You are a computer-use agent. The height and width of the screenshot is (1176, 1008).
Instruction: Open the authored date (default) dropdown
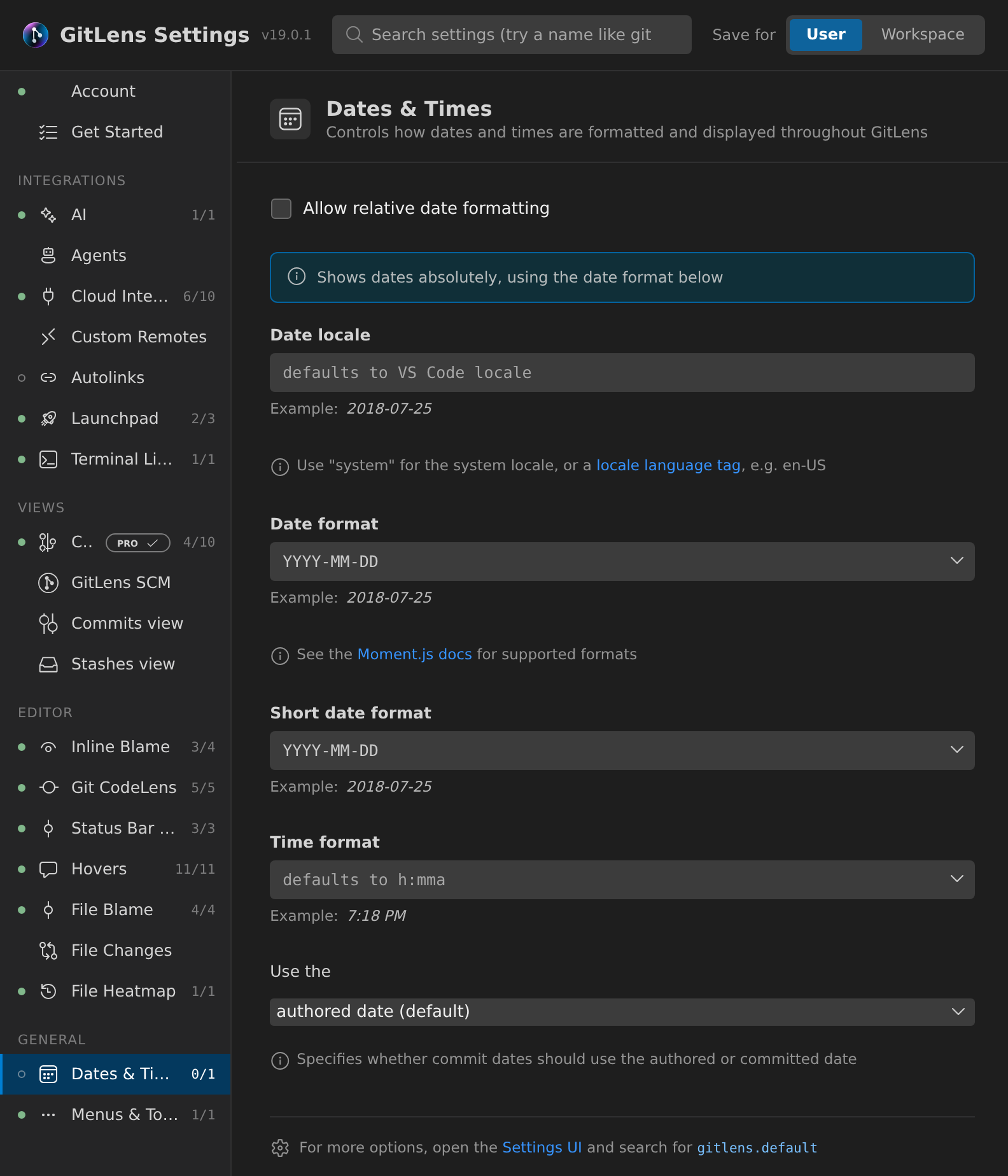click(x=622, y=1012)
